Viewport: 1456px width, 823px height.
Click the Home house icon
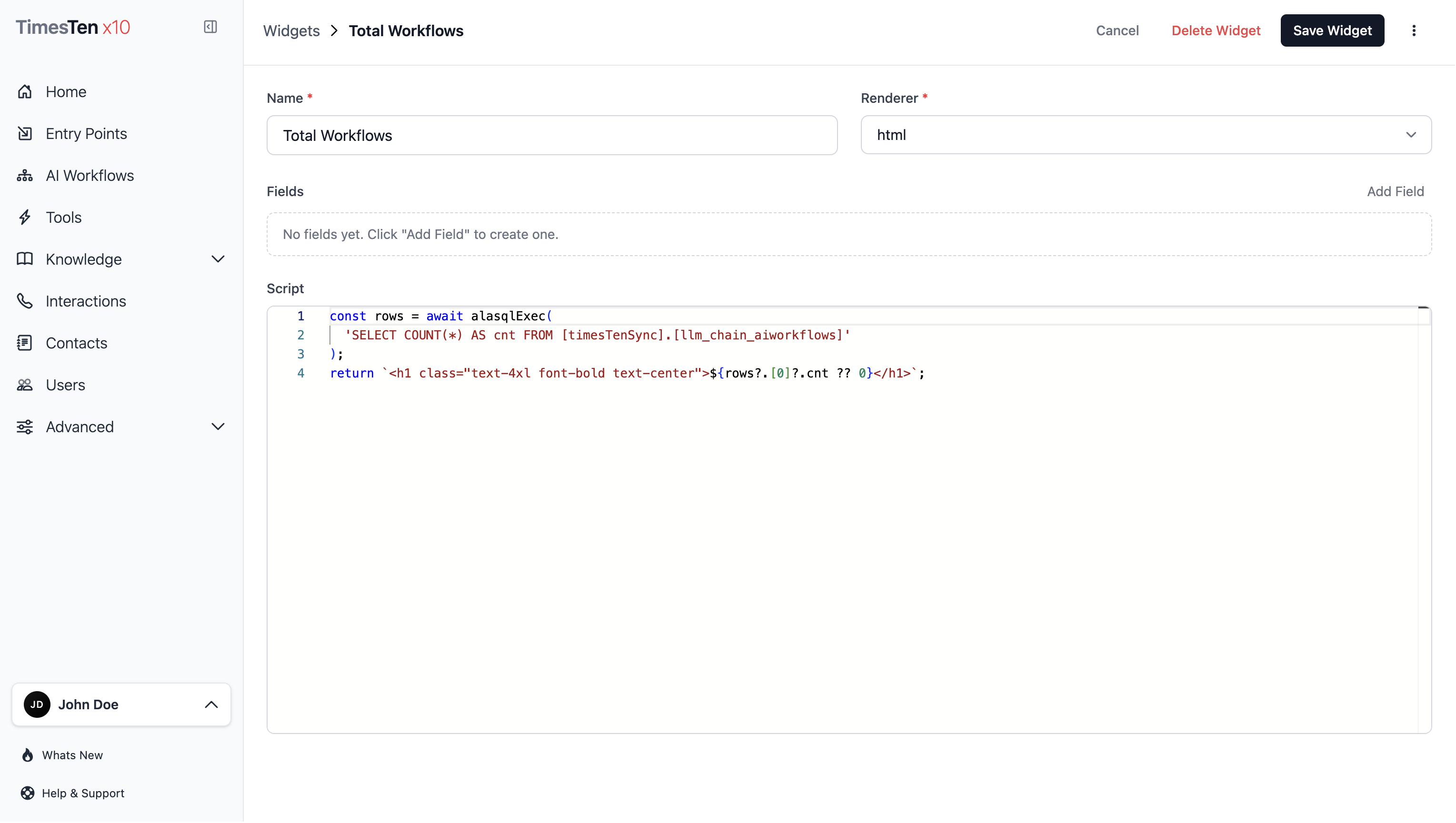(25, 91)
